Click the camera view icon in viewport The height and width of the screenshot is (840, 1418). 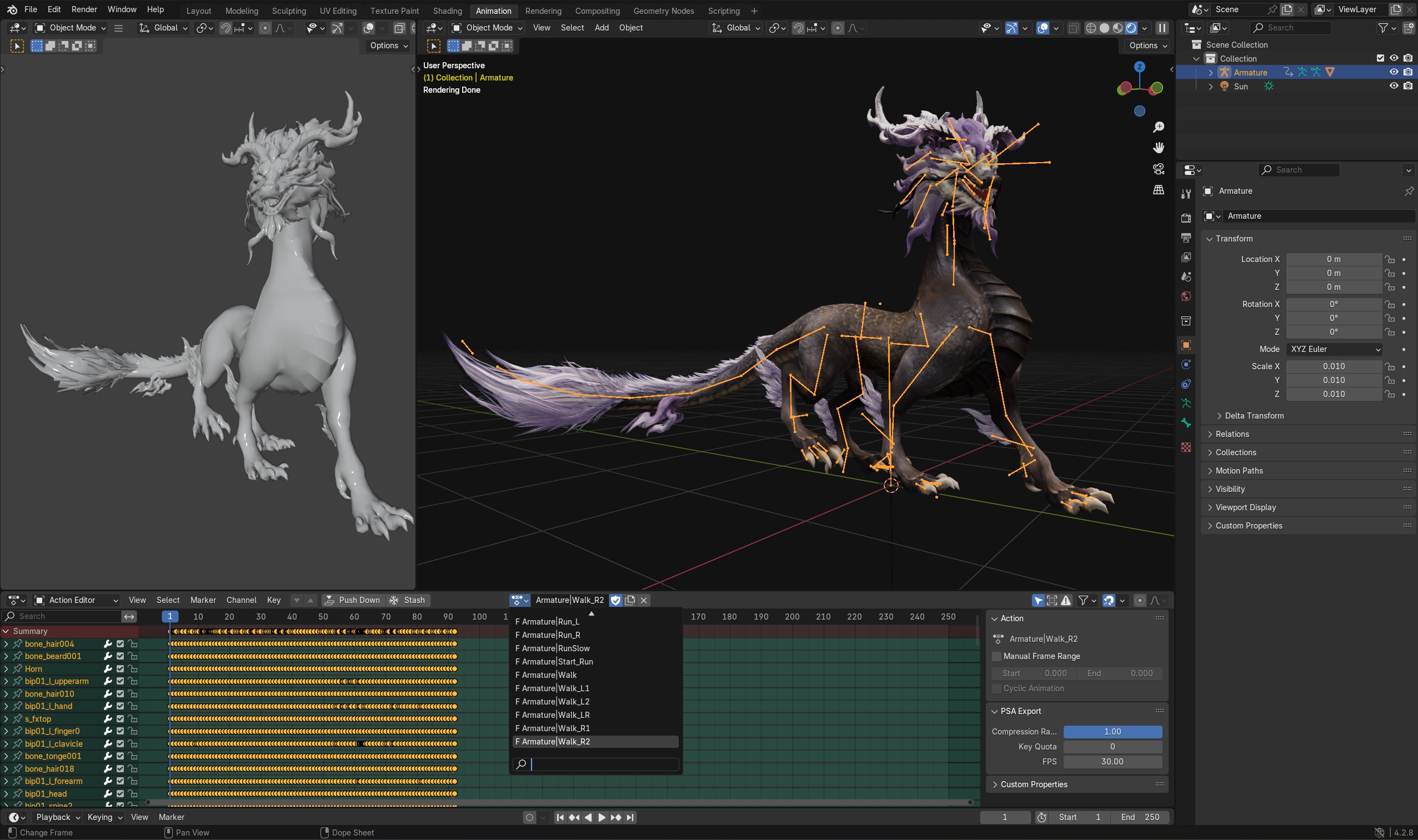(x=1158, y=169)
